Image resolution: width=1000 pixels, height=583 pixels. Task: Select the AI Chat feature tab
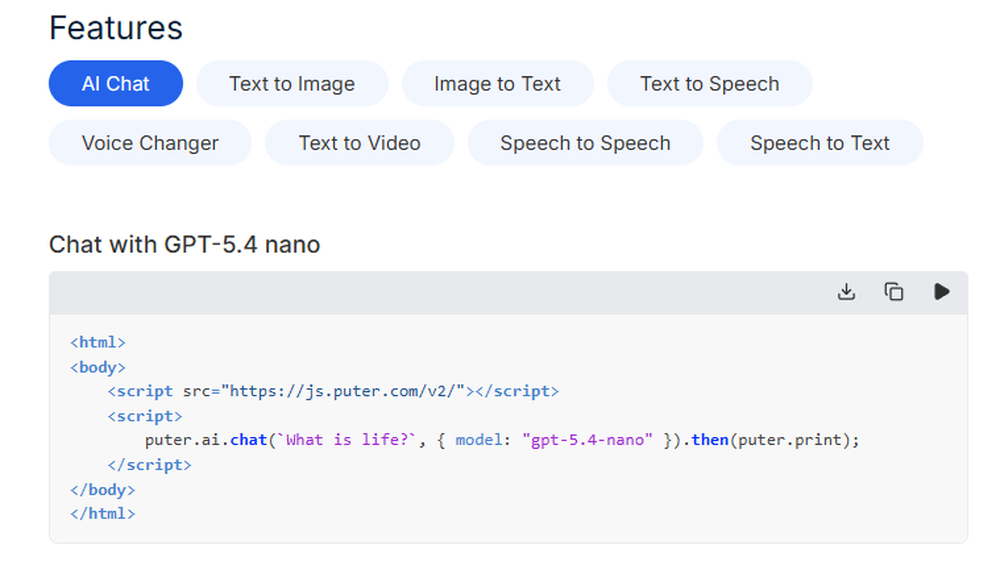(x=115, y=84)
